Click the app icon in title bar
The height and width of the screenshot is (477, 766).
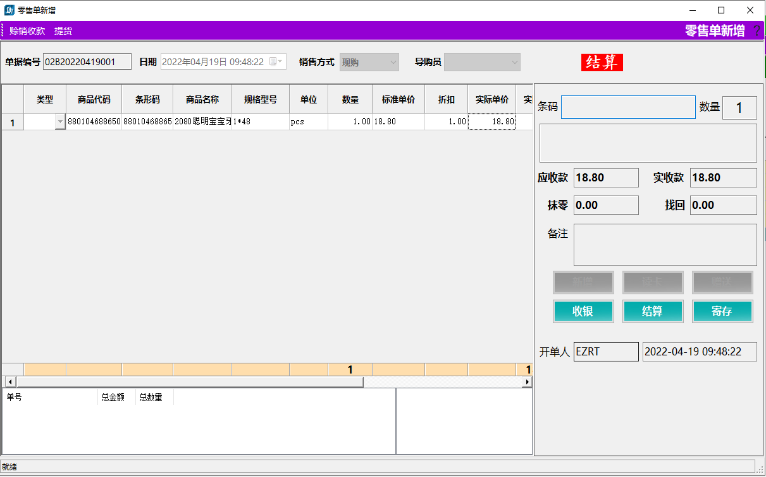coord(10,9)
